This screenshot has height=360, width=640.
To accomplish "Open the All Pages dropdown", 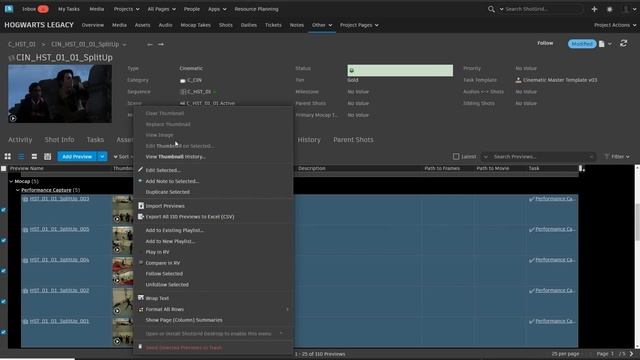I will pyautogui.click(x=162, y=9).
